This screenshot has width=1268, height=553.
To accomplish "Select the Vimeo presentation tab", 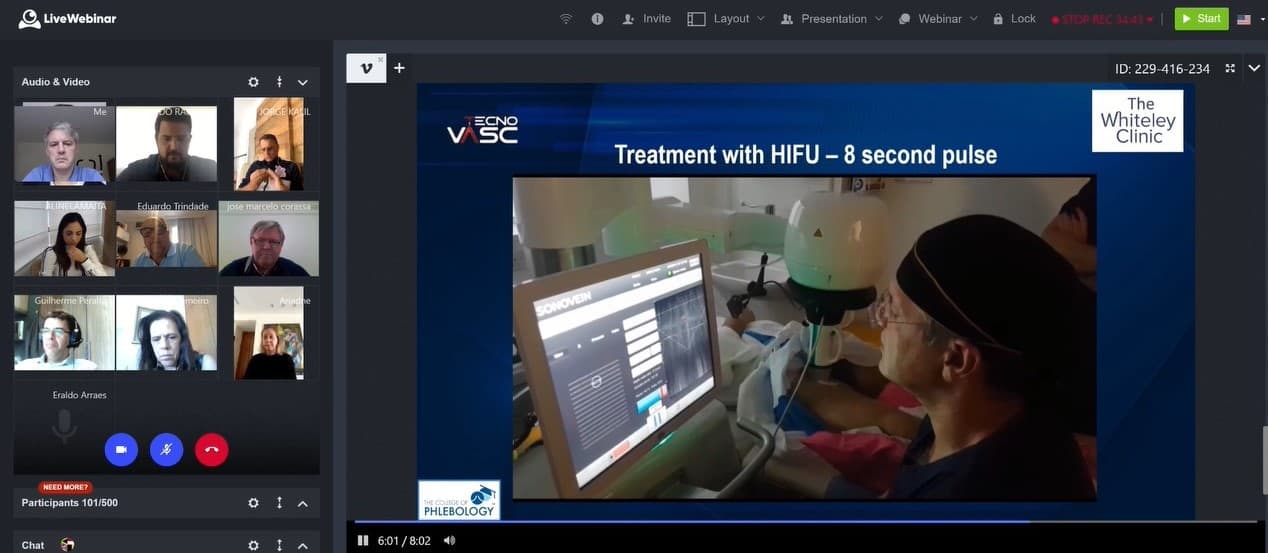I will [365, 68].
